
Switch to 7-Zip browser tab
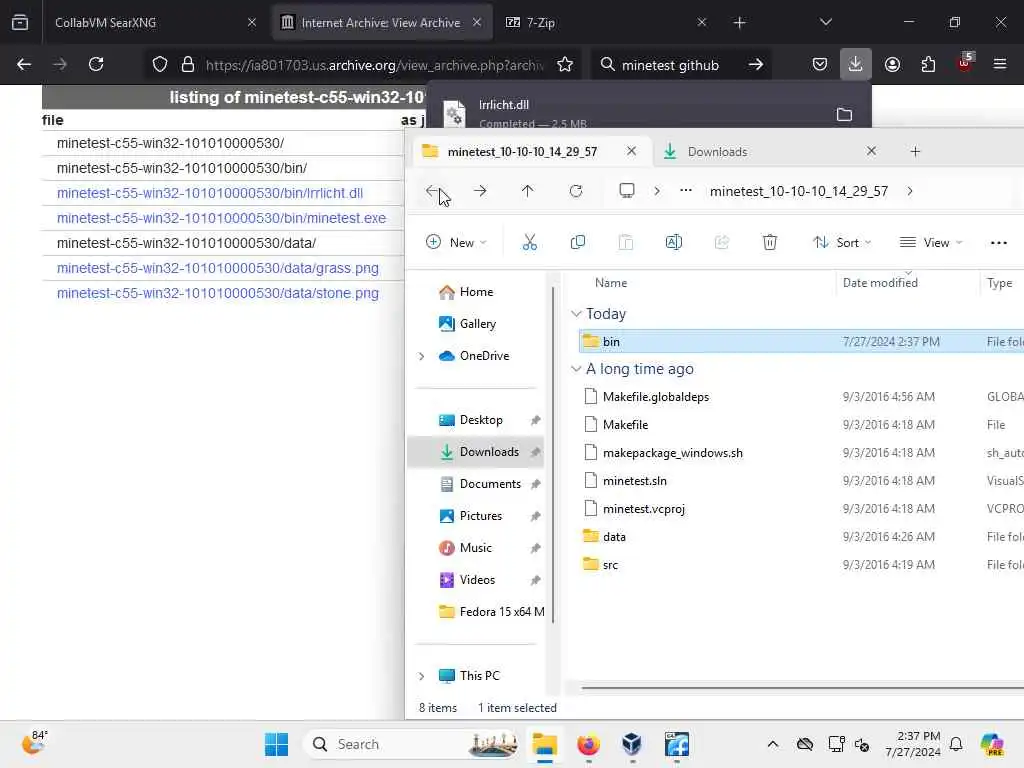605,22
